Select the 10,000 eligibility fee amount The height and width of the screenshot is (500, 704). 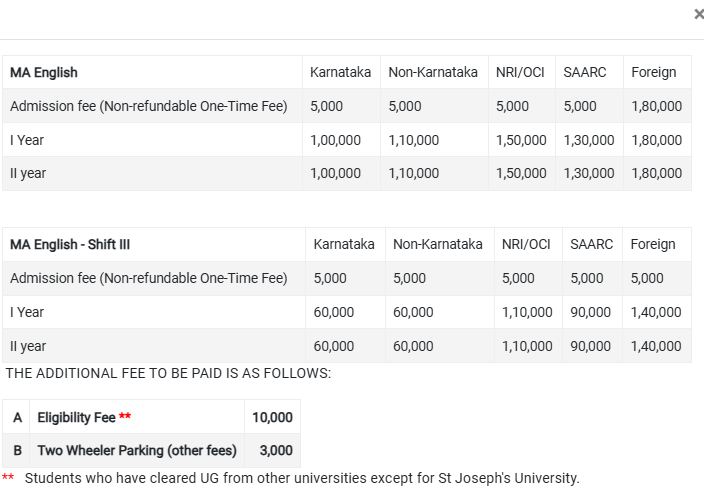click(x=272, y=418)
